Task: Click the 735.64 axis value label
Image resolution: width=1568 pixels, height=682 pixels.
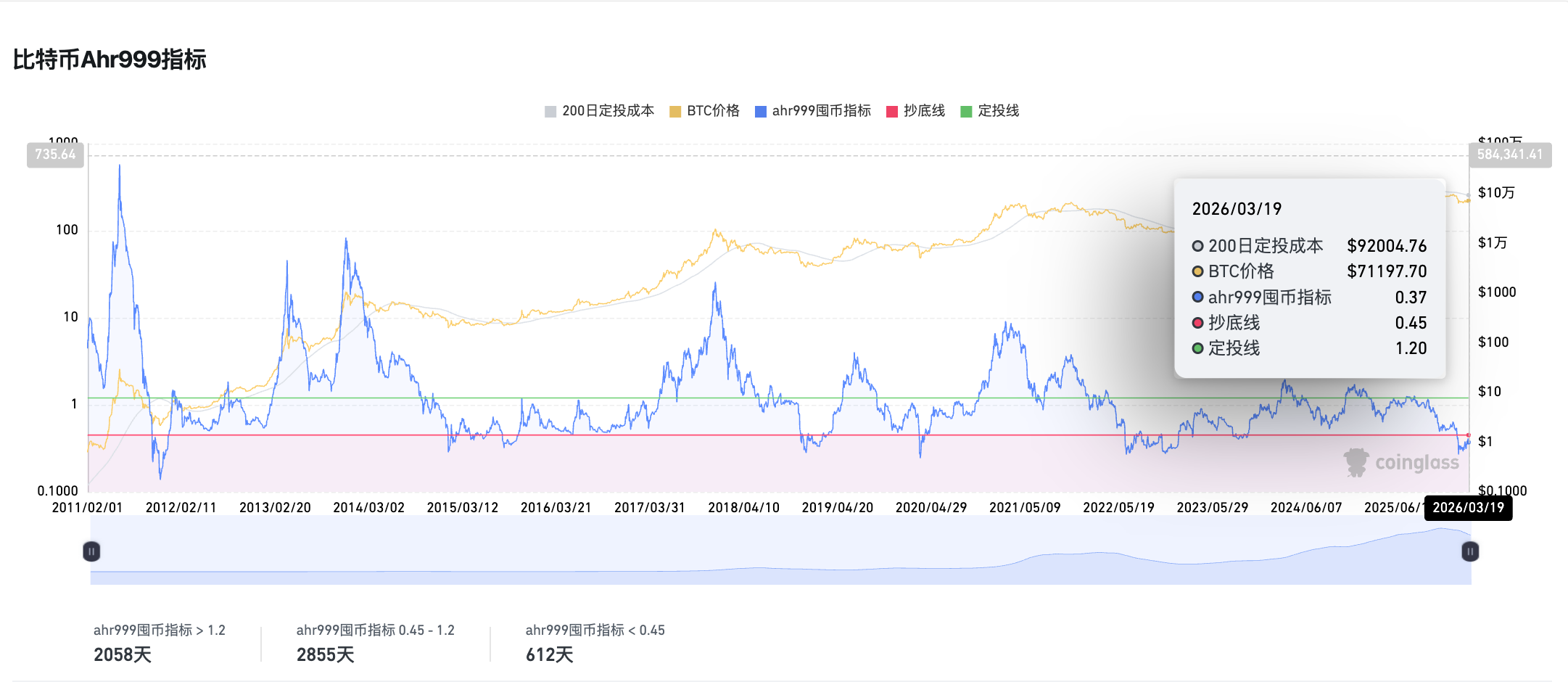Action: [55, 154]
